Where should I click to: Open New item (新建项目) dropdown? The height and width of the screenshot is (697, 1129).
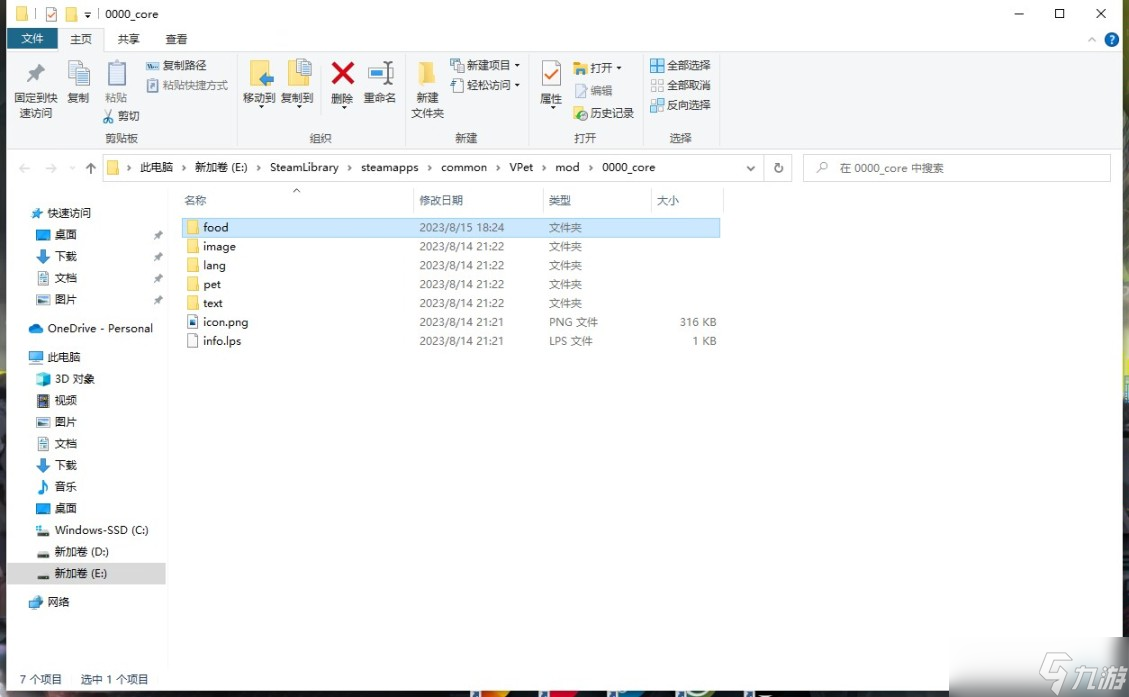pos(485,66)
